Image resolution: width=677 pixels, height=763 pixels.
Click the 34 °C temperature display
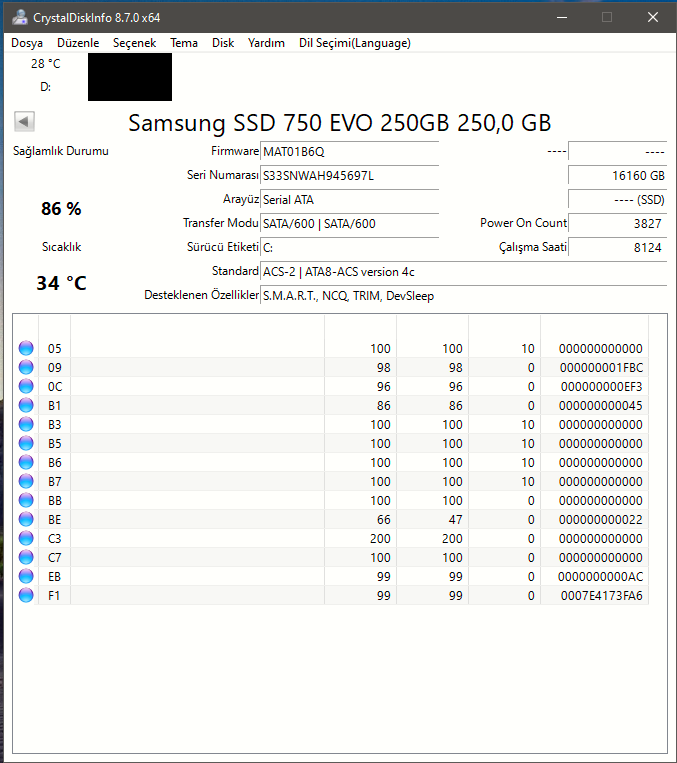[61, 283]
